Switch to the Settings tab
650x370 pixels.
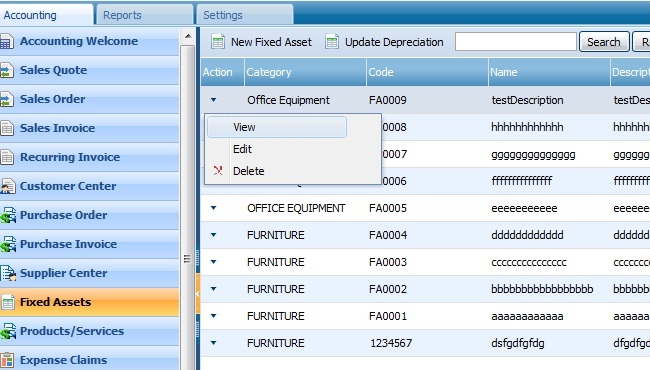(x=245, y=15)
